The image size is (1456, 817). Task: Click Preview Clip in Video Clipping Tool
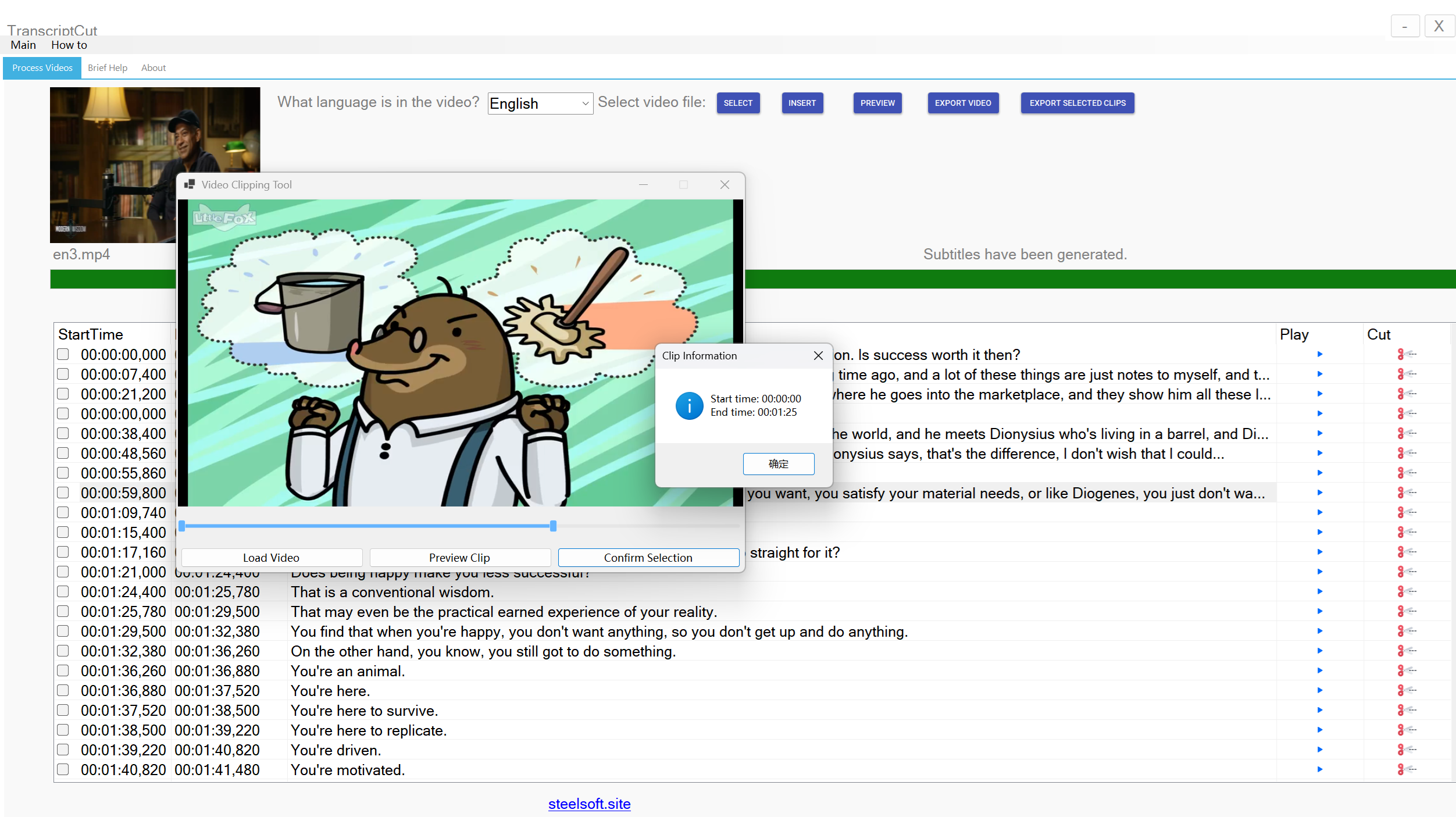pyautogui.click(x=460, y=558)
